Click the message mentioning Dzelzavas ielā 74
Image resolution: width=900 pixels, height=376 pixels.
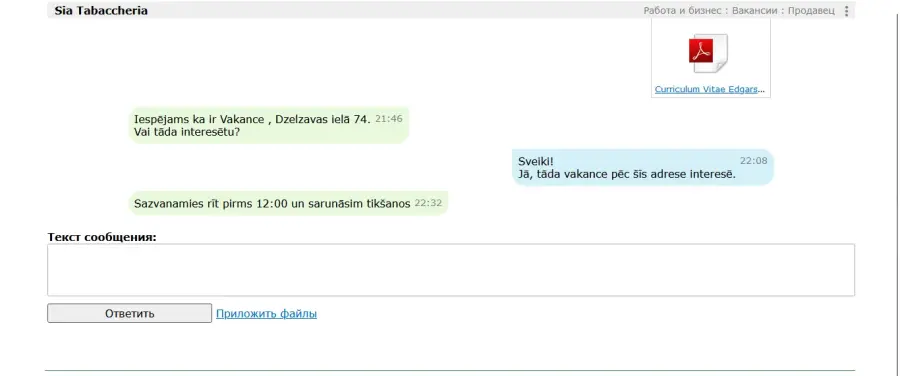pos(269,125)
